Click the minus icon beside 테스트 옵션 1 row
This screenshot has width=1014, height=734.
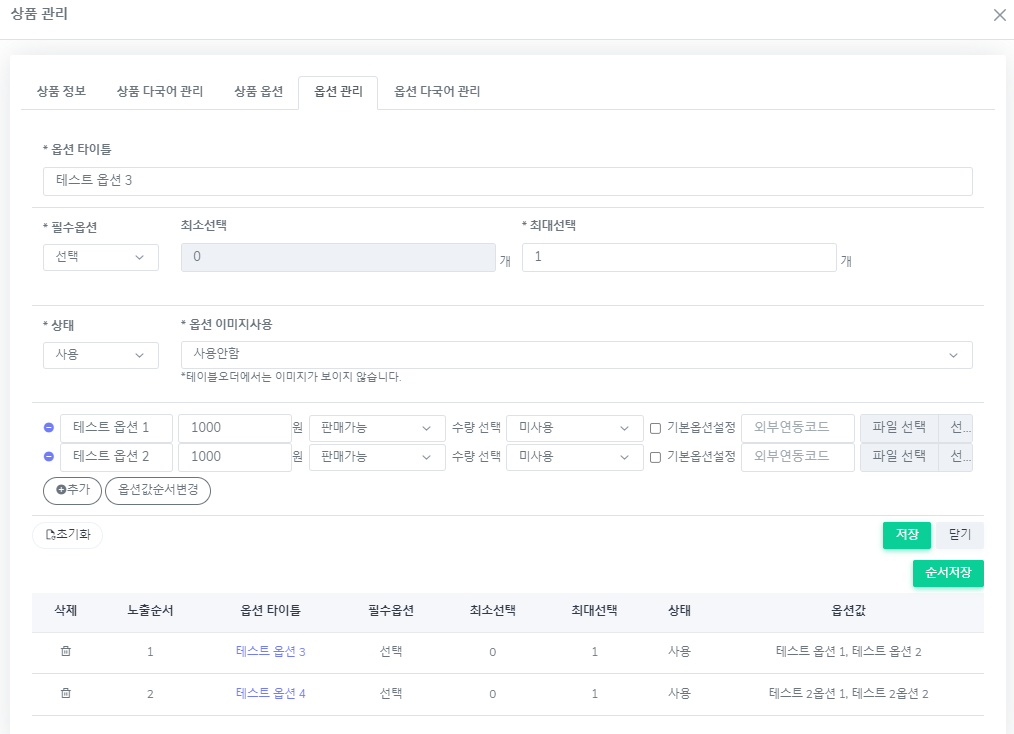[49, 428]
